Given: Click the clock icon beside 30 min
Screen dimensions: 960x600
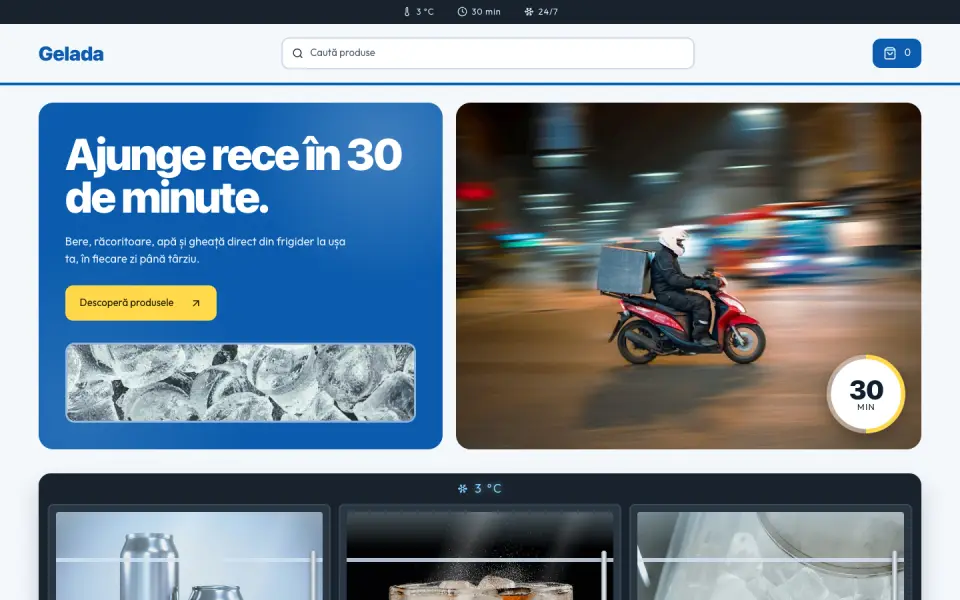Looking at the screenshot, I should [x=462, y=12].
